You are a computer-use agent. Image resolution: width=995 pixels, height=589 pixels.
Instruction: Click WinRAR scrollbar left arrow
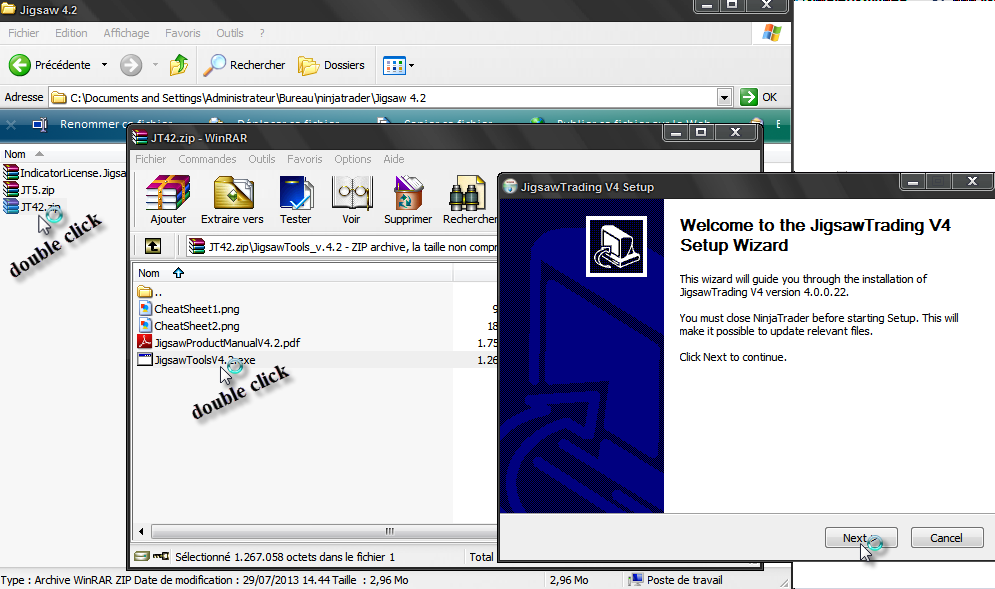pos(141,531)
